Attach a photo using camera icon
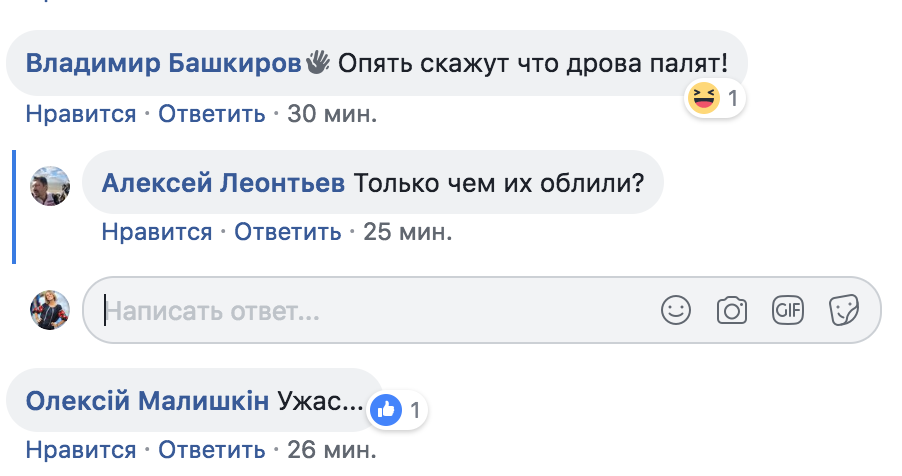This screenshot has width=902, height=476. pyautogui.click(x=732, y=311)
